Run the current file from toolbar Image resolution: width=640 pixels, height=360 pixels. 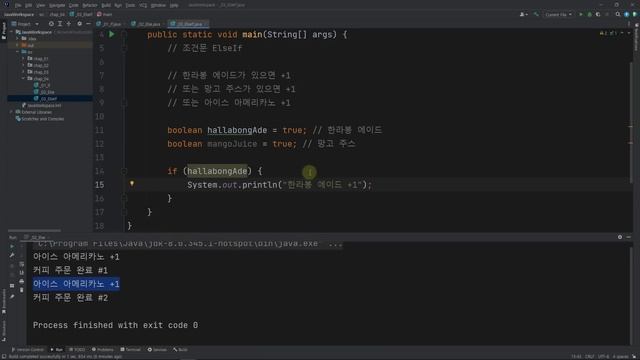(581, 14)
